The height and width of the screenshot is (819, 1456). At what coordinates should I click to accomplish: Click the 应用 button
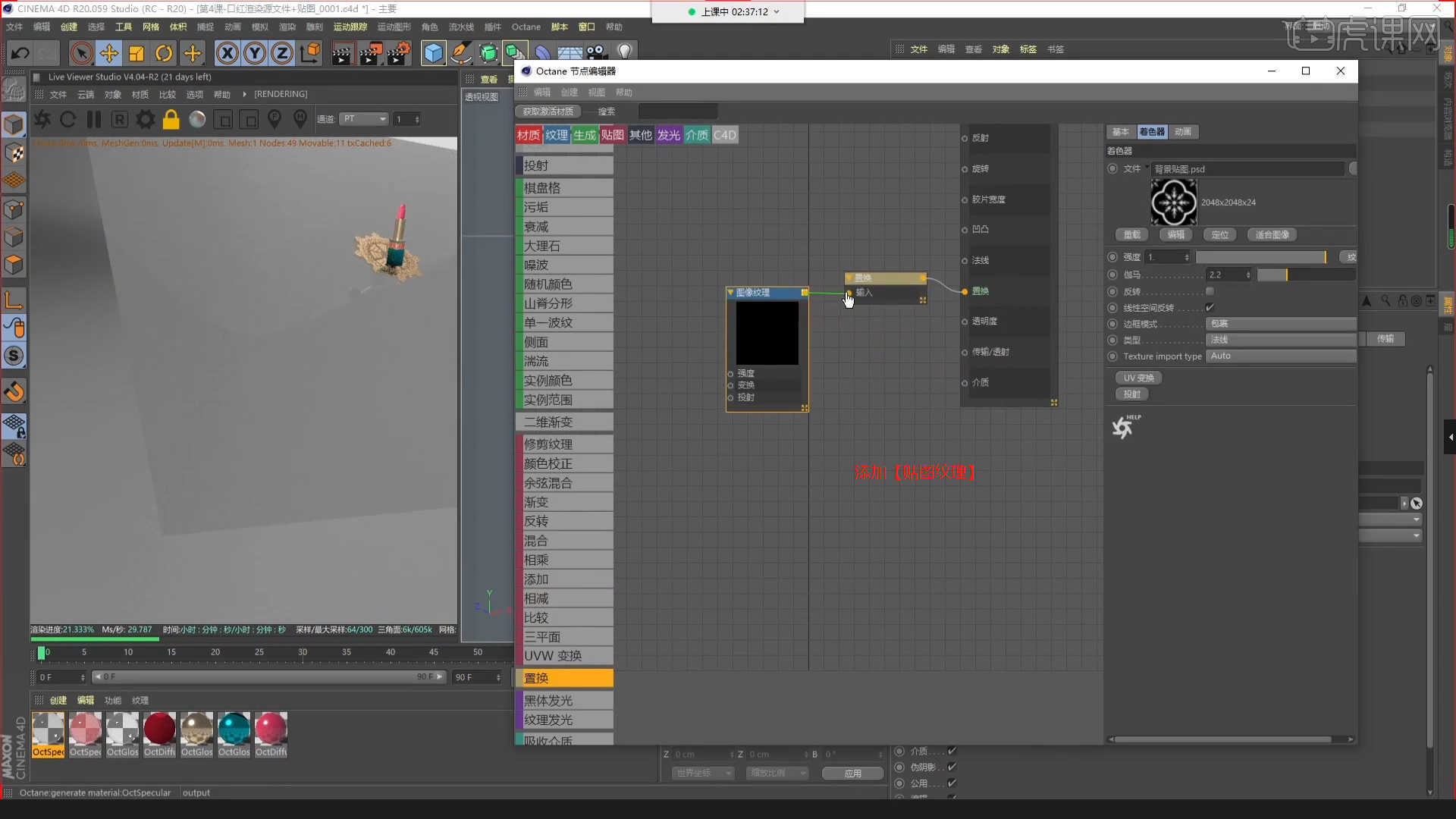[x=853, y=773]
